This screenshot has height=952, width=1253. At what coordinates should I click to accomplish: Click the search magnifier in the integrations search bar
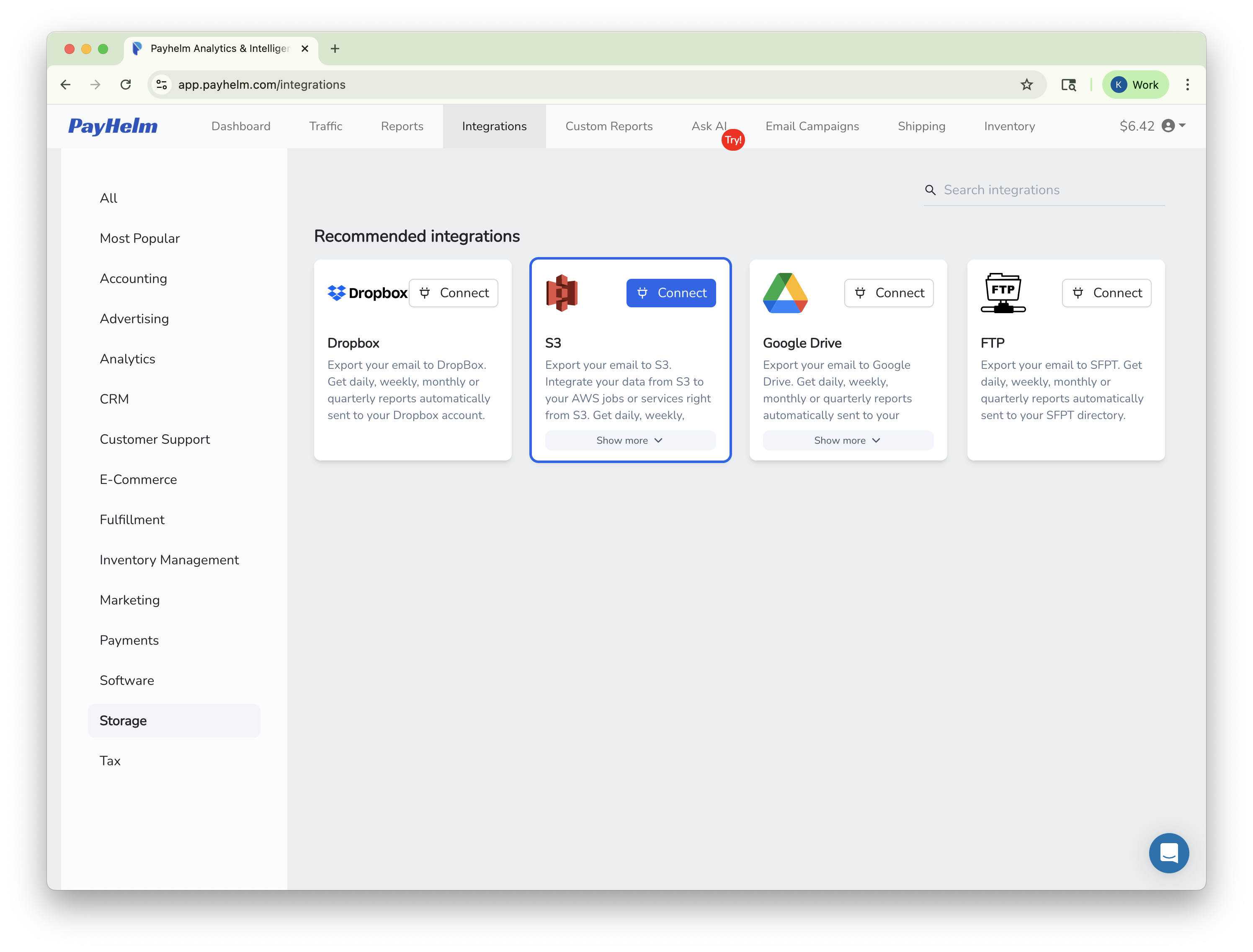pos(931,190)
